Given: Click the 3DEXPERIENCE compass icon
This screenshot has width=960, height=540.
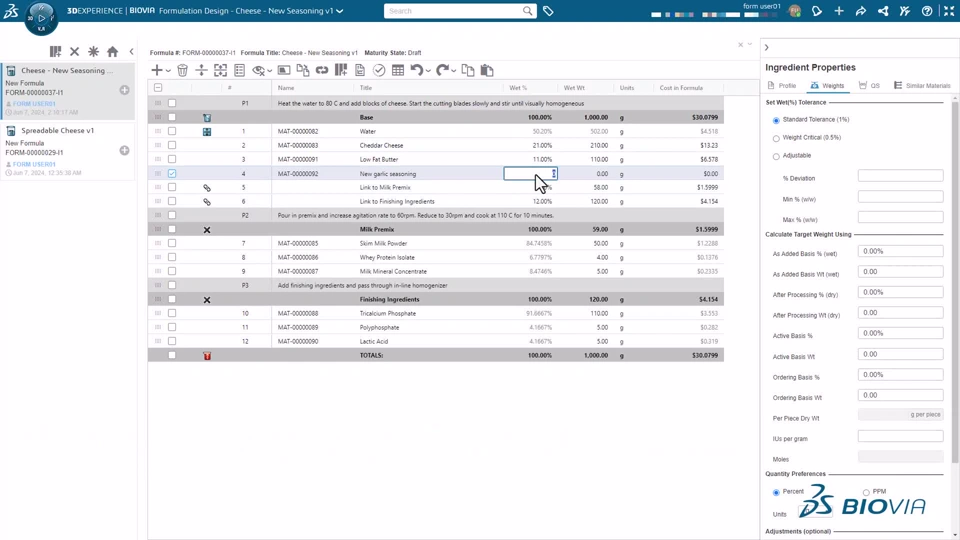Looking at the screenshot, I should click(x=42, y=18).
